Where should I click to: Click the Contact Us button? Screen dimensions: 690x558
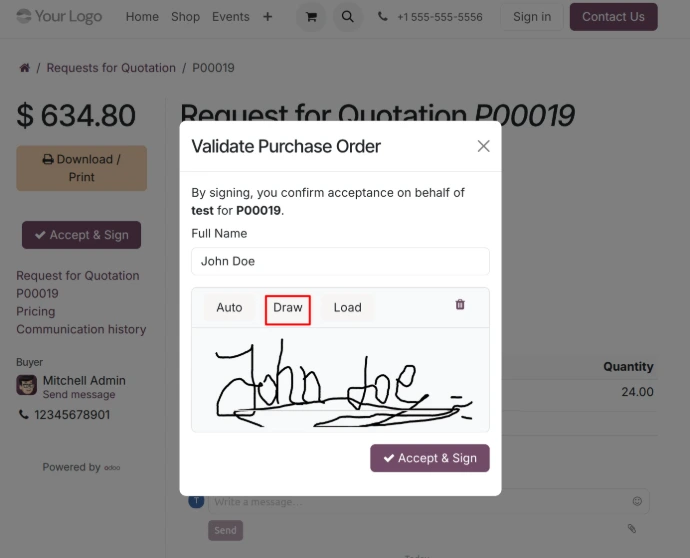613,17
